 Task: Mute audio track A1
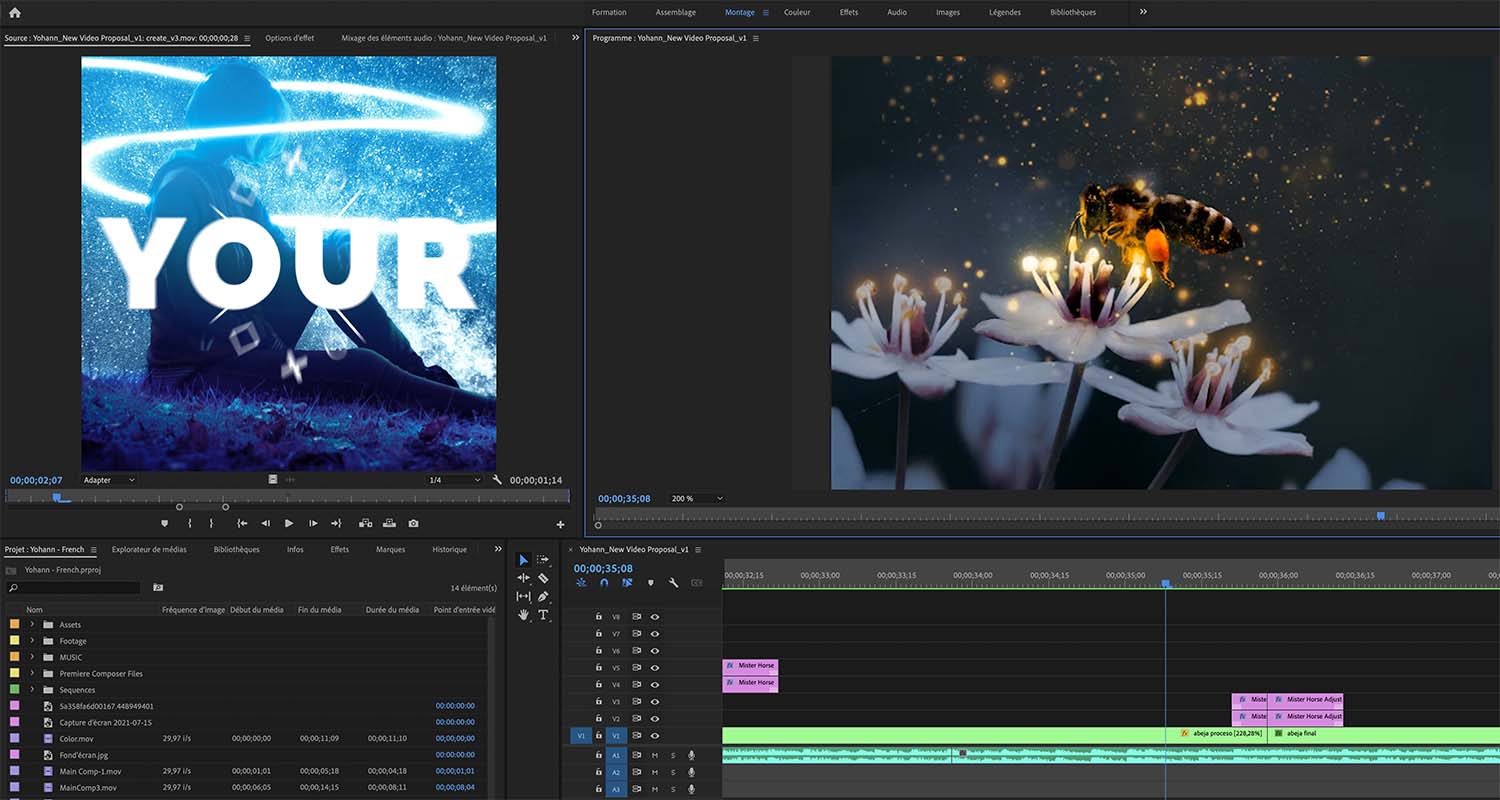[x=655, y=755]
